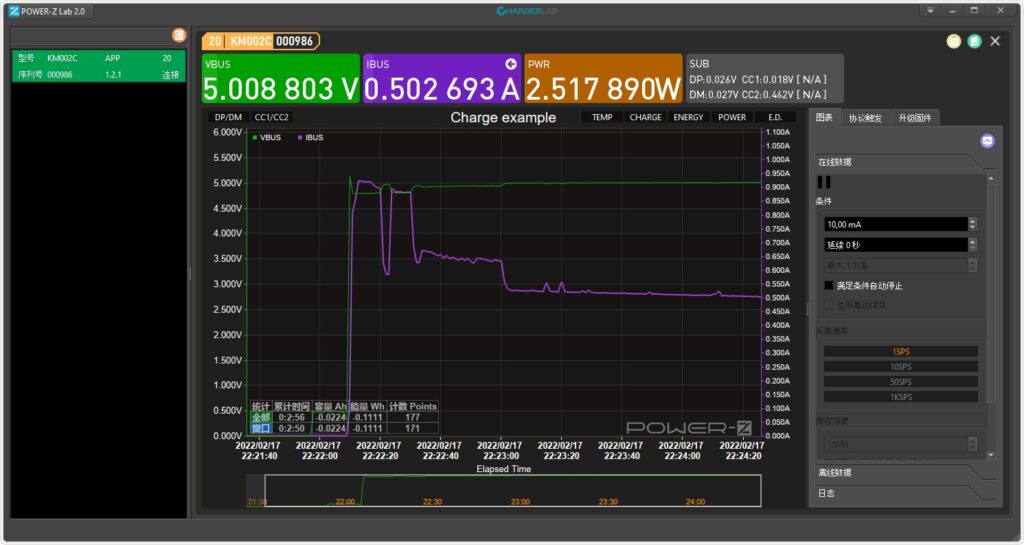Image resolution: width=1024 pixels, height=545 pixels.
Task: Click the 23:00 marker on overview timeline
Action: point(520,502)
